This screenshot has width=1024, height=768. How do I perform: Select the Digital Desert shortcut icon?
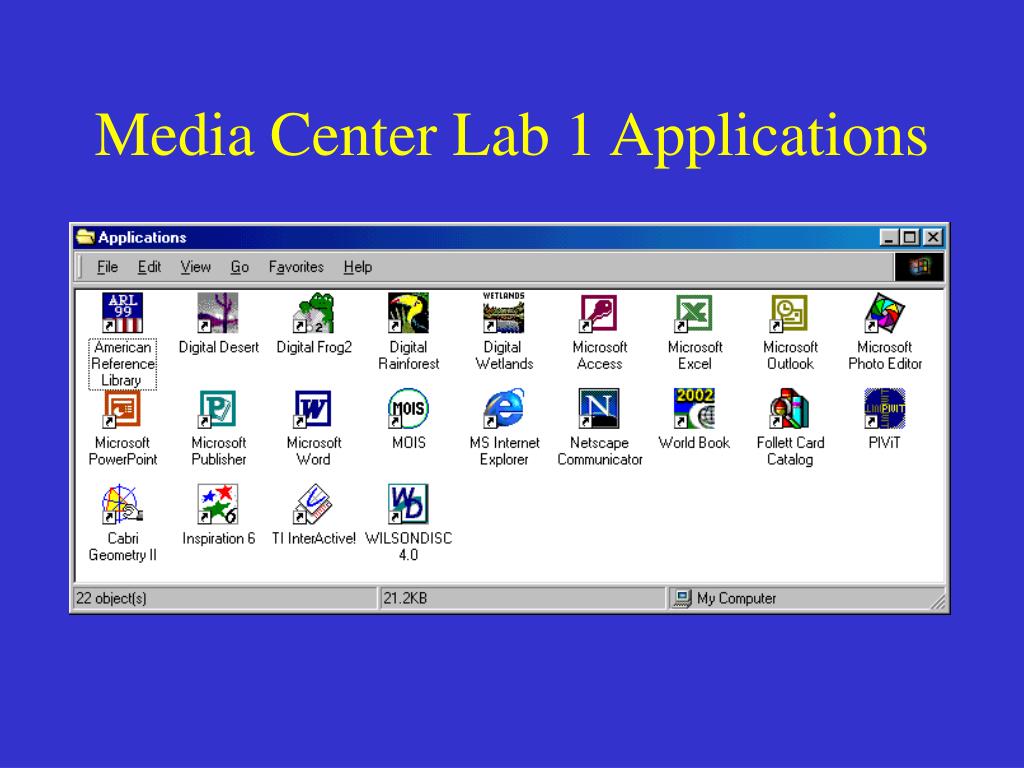[x=218, y=312]
